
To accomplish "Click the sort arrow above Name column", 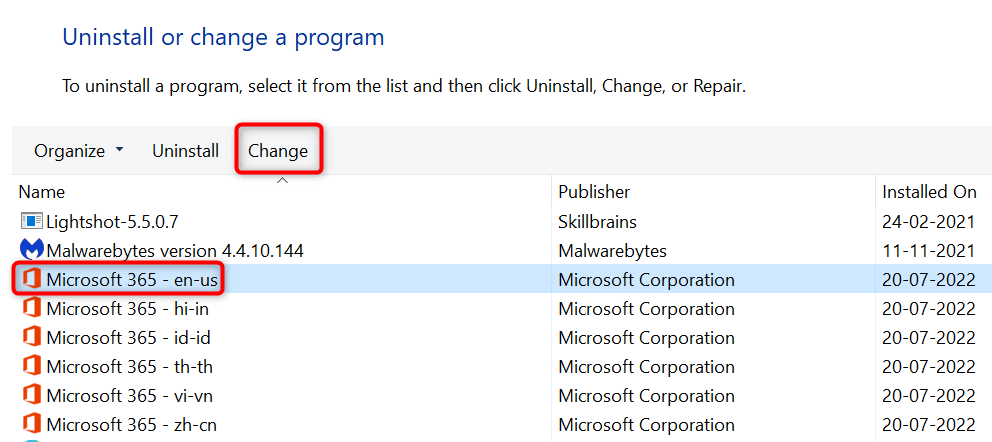I will click(x=282, y=180).
